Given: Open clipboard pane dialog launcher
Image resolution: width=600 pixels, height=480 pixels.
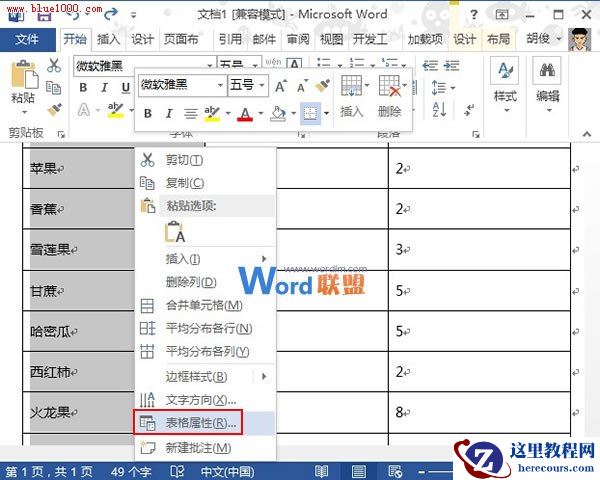Looking at the screenshot, I should [x=61, y=134].
